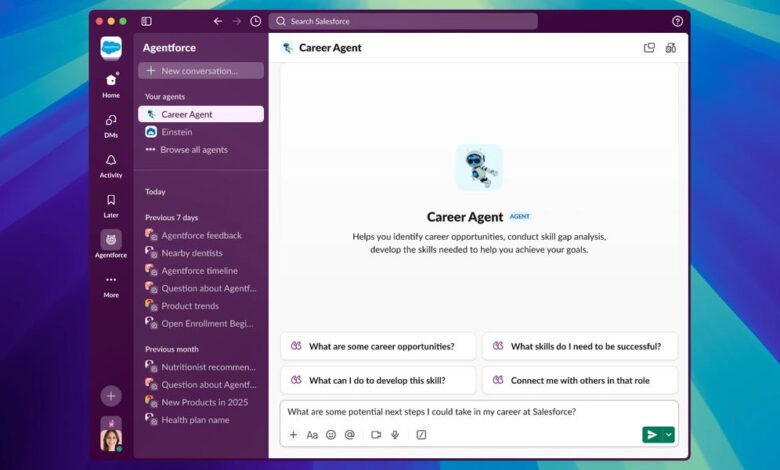Insert a mention with @ icon
The width and height of the screenshot is (780, 470).
[x=350, y=435]
